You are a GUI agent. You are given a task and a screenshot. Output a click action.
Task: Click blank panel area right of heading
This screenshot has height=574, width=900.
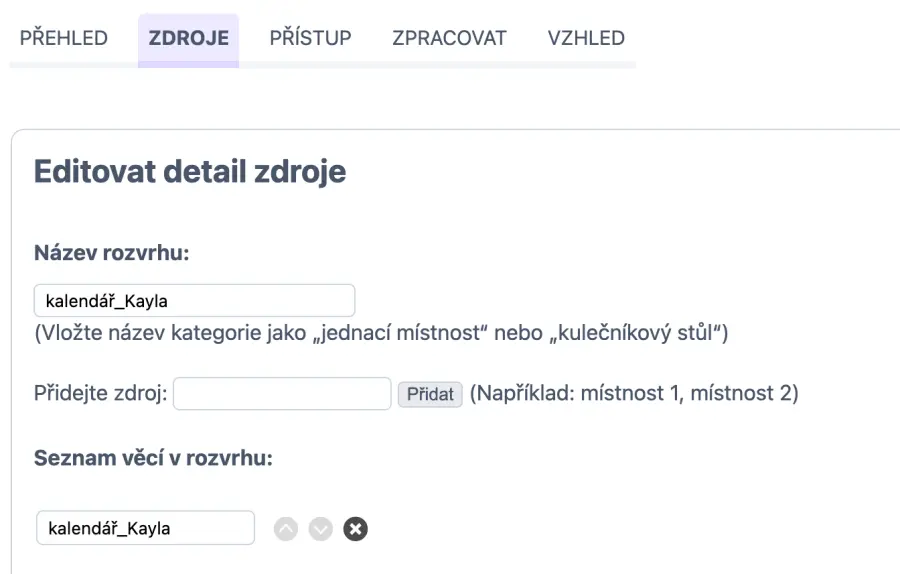click(620, 171)
